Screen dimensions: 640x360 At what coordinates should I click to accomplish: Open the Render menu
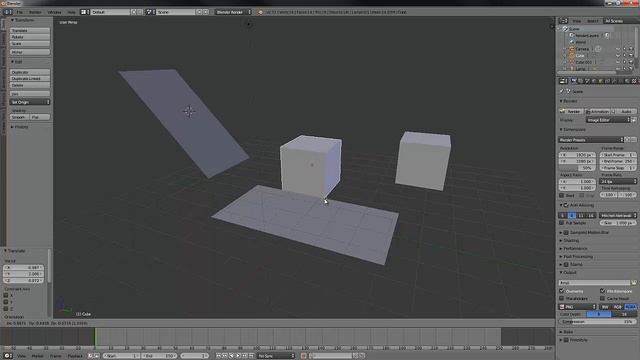pos(35,12)
